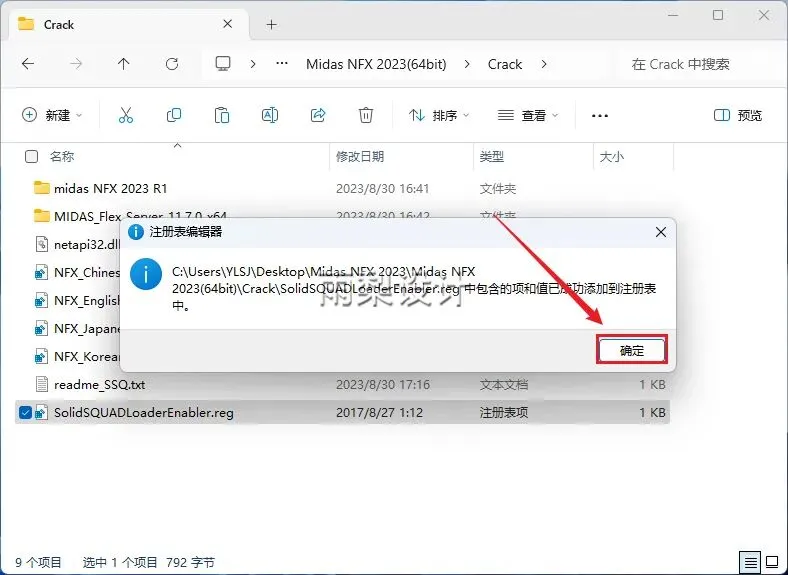Cut the selected item with scissors icon
The width and height of the screenshot is (788, 575).
click(126, 115)
